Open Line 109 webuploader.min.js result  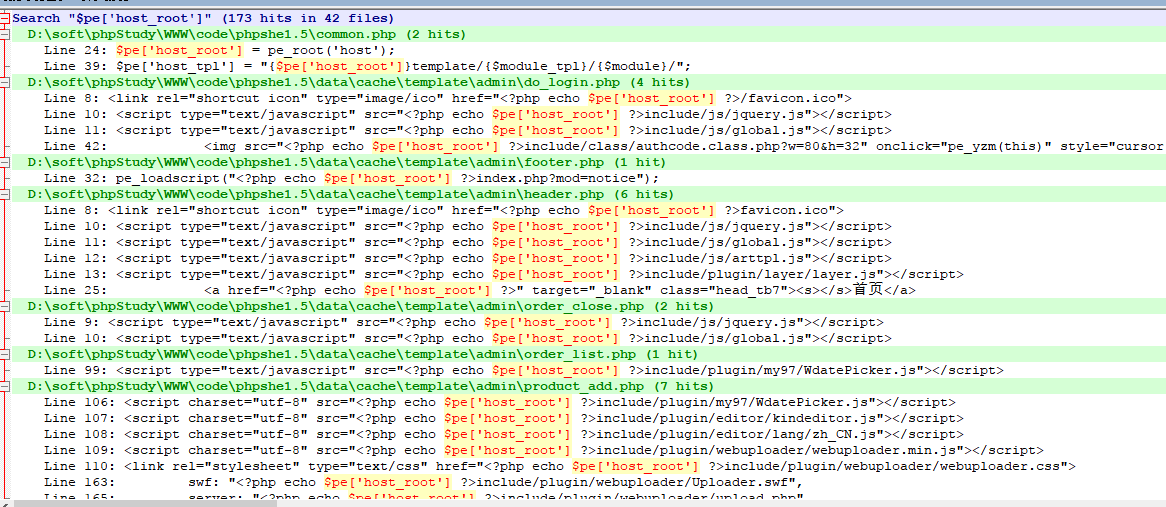click(544, 451)
